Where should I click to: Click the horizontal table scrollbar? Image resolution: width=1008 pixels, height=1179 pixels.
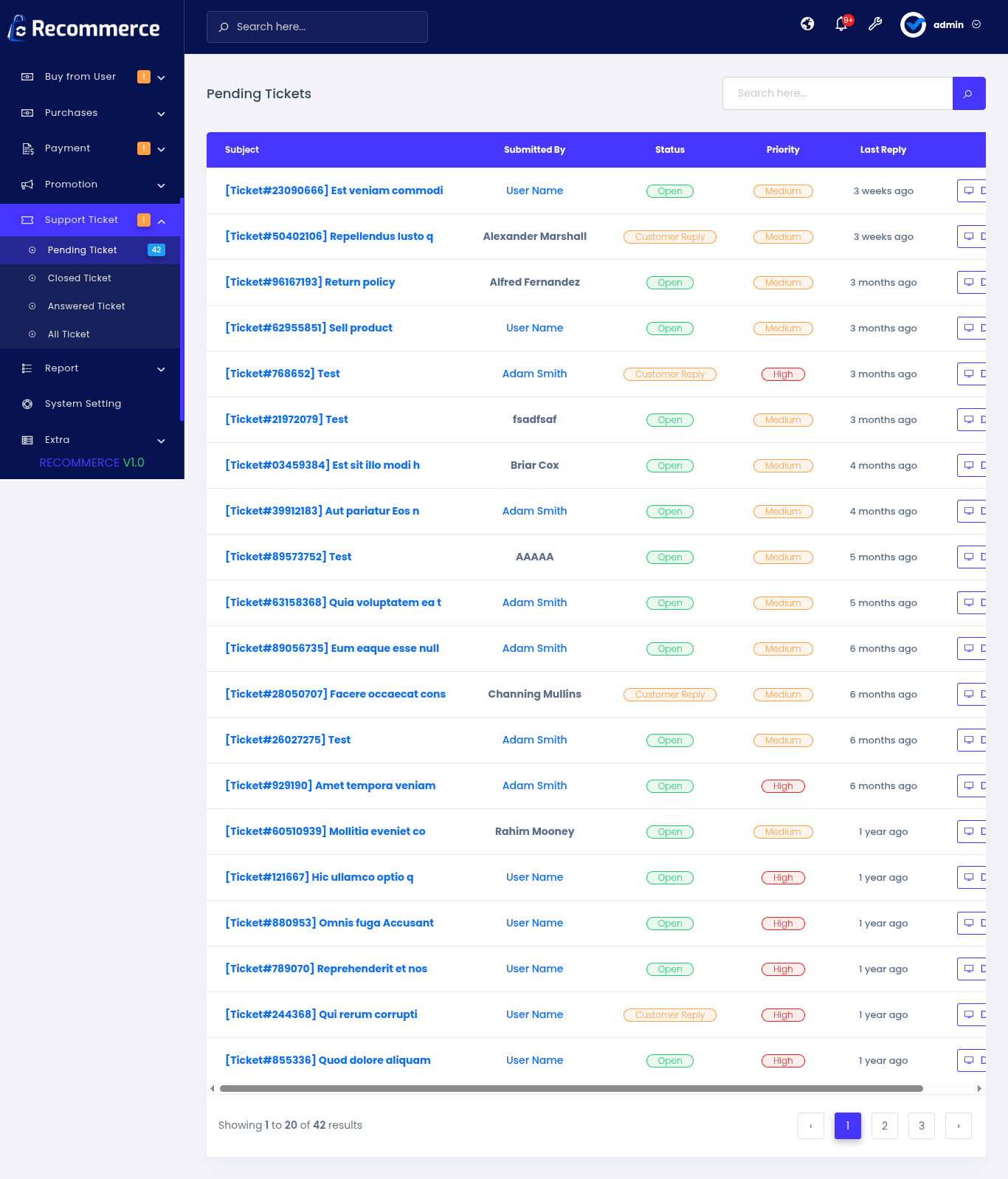click(x=571, y=1088)
